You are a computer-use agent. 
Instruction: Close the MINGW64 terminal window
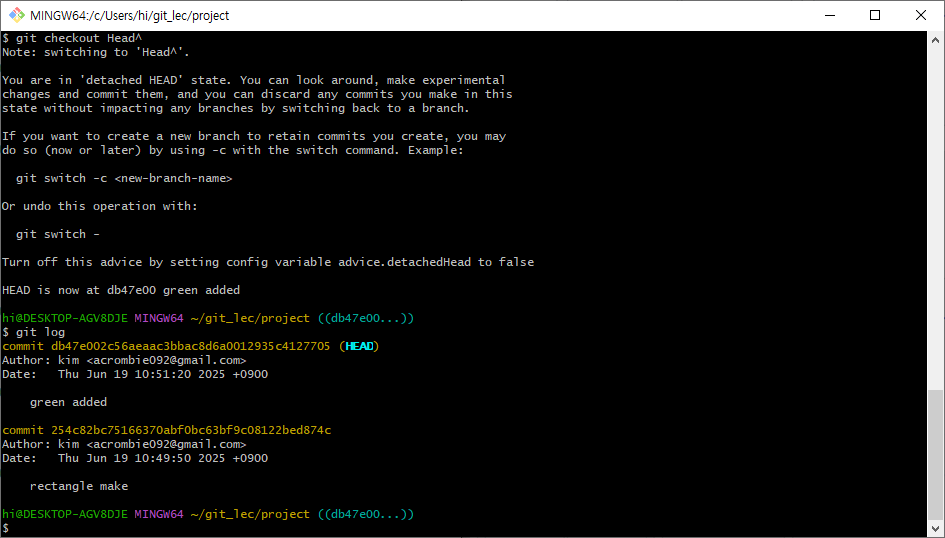pyautogui.click(x=921, y=15)
